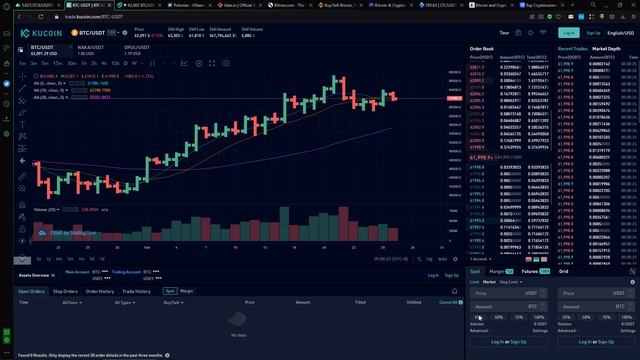Click the info icon beside BTC/USDT pair
This screenshot has height=360, width=640.
[125, 33]
